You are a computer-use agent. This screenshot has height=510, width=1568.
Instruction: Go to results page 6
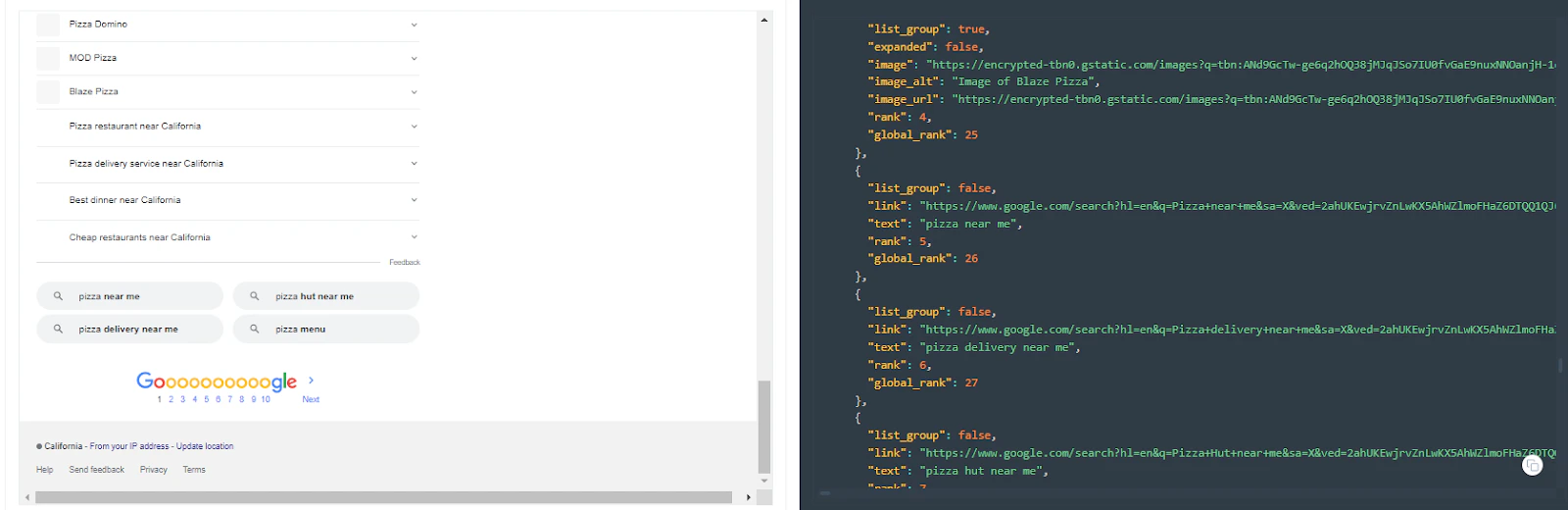click(218, 399)
